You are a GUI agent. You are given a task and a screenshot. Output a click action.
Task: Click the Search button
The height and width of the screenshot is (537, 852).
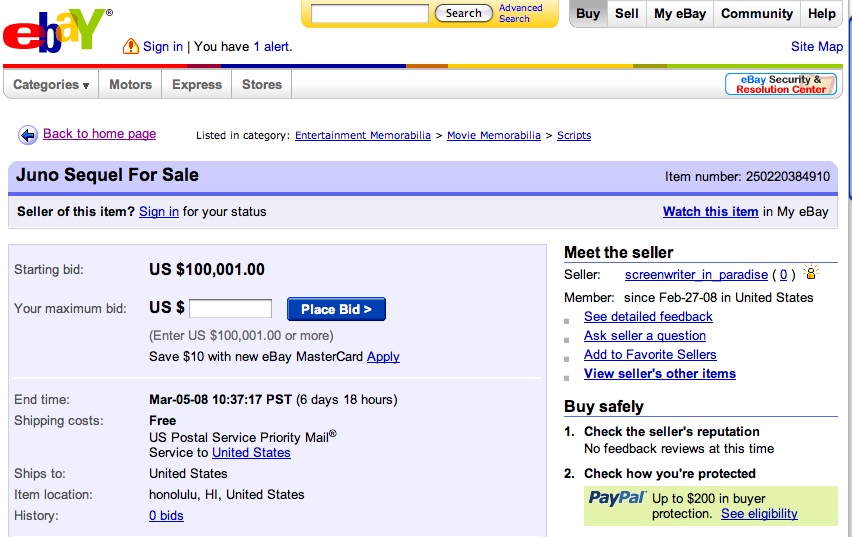463,13
